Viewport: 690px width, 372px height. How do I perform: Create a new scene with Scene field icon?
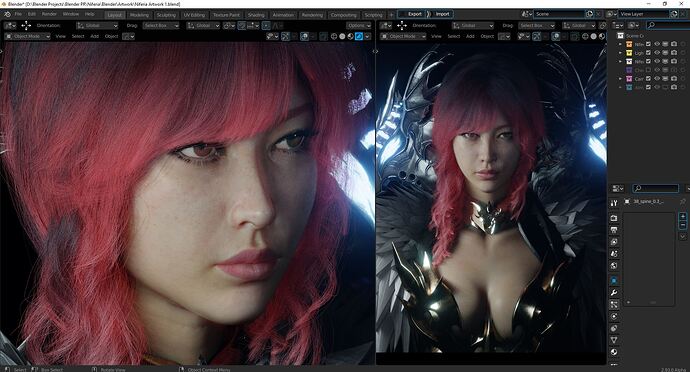pyautogui.click(x=590, y=14)
